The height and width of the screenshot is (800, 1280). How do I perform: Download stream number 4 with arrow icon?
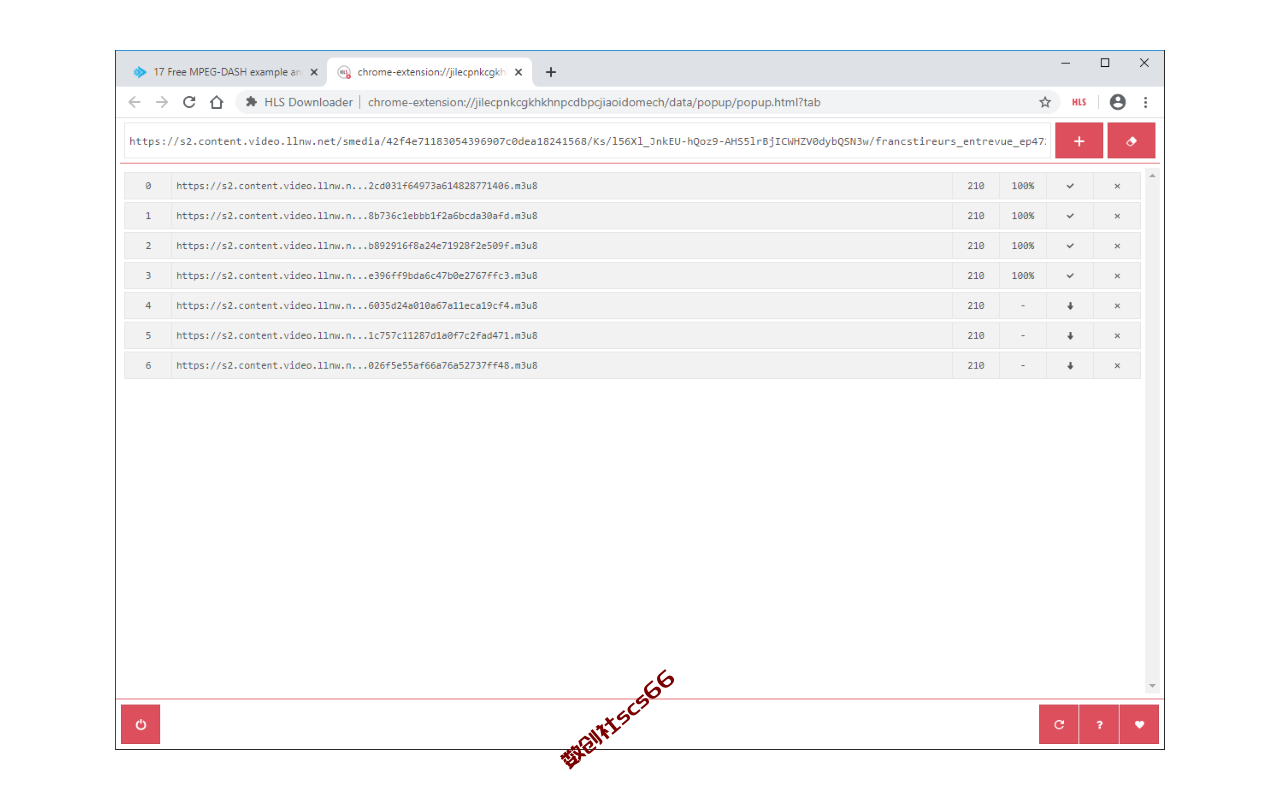click(x=1070, y=306)
